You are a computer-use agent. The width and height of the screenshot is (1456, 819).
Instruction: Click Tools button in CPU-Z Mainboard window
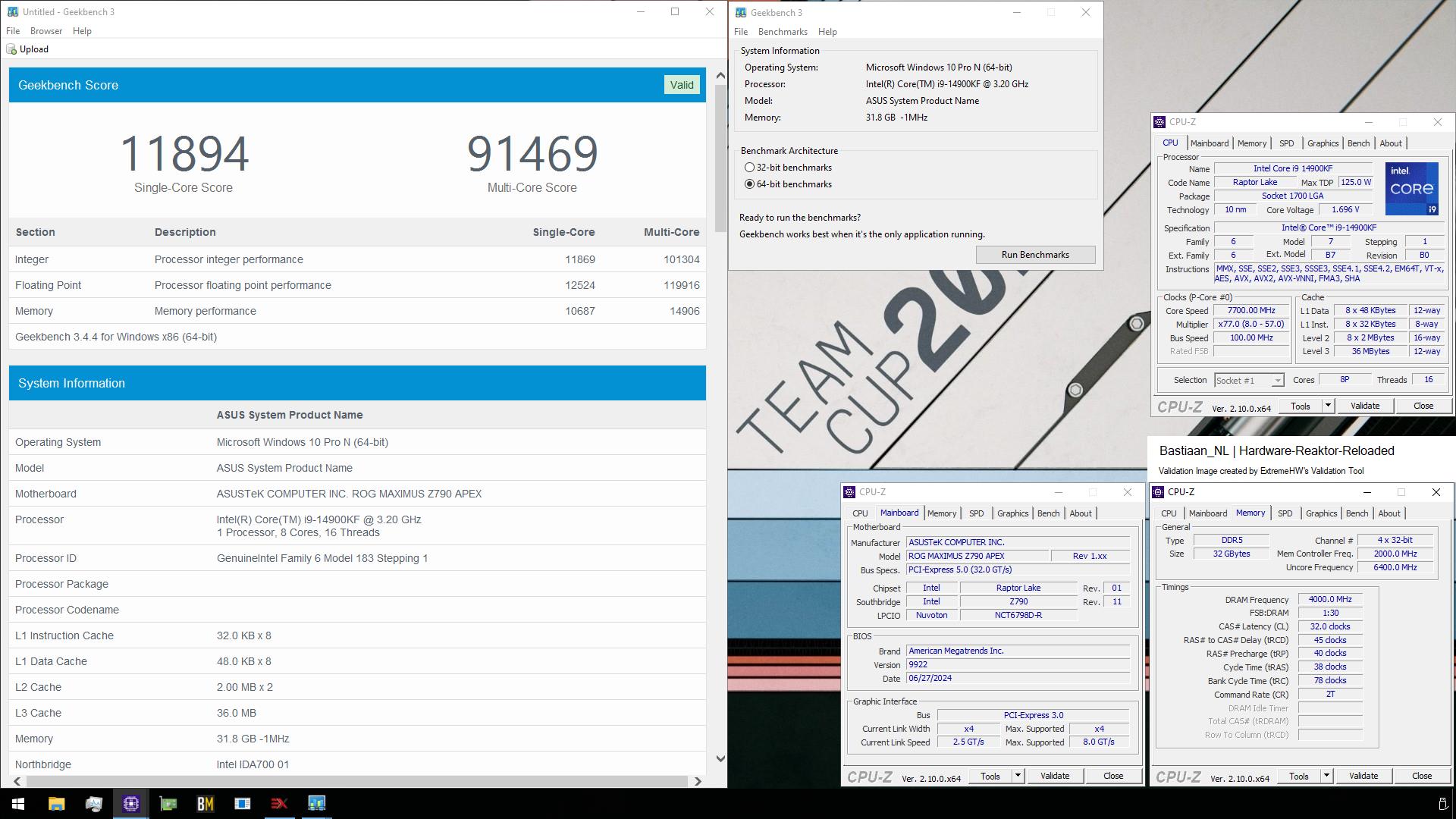[x=990, y=776]
